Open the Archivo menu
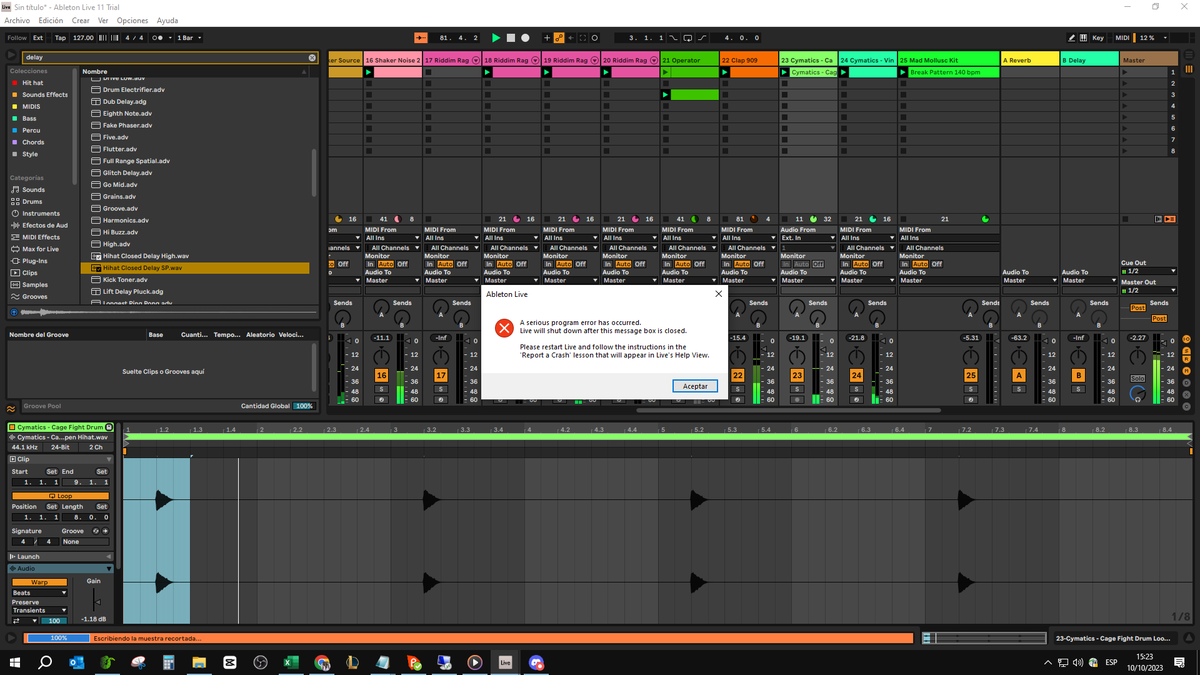The width and height of the screenshot is (1200, 675). 17,20
